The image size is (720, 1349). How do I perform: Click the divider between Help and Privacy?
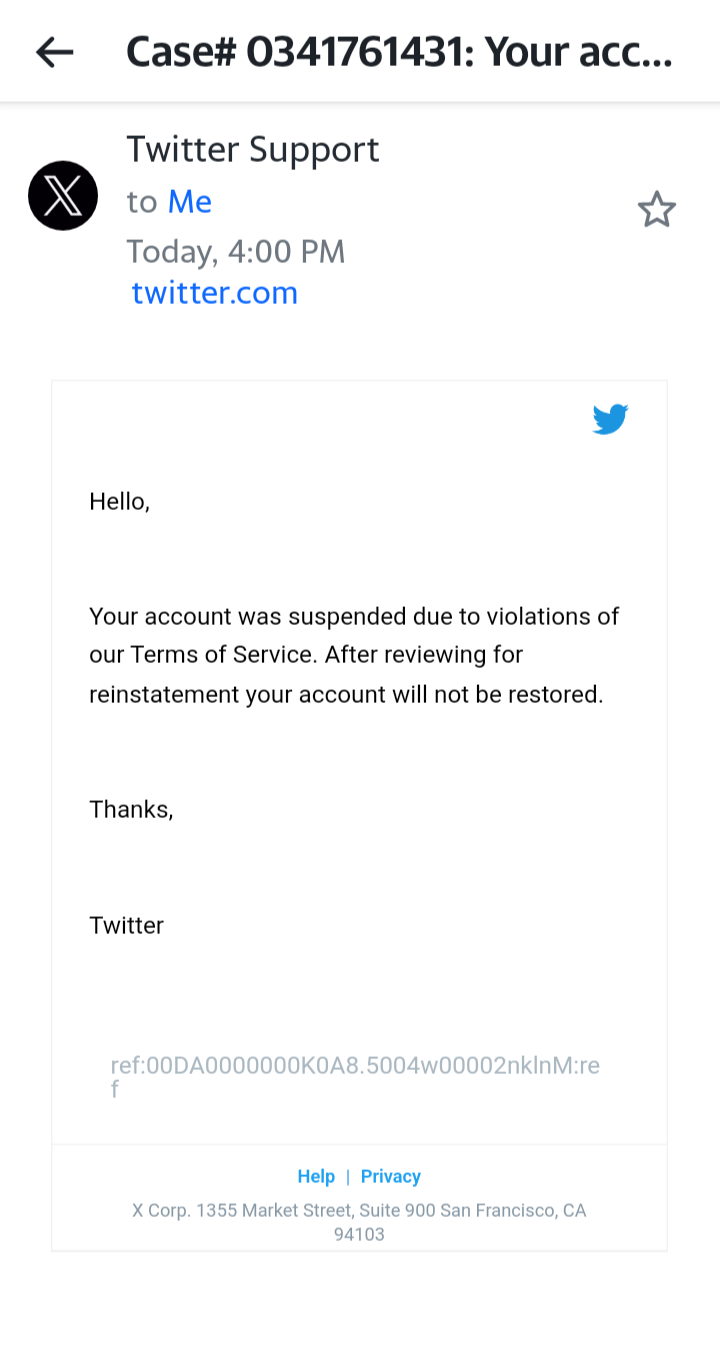click(348, 1176)
